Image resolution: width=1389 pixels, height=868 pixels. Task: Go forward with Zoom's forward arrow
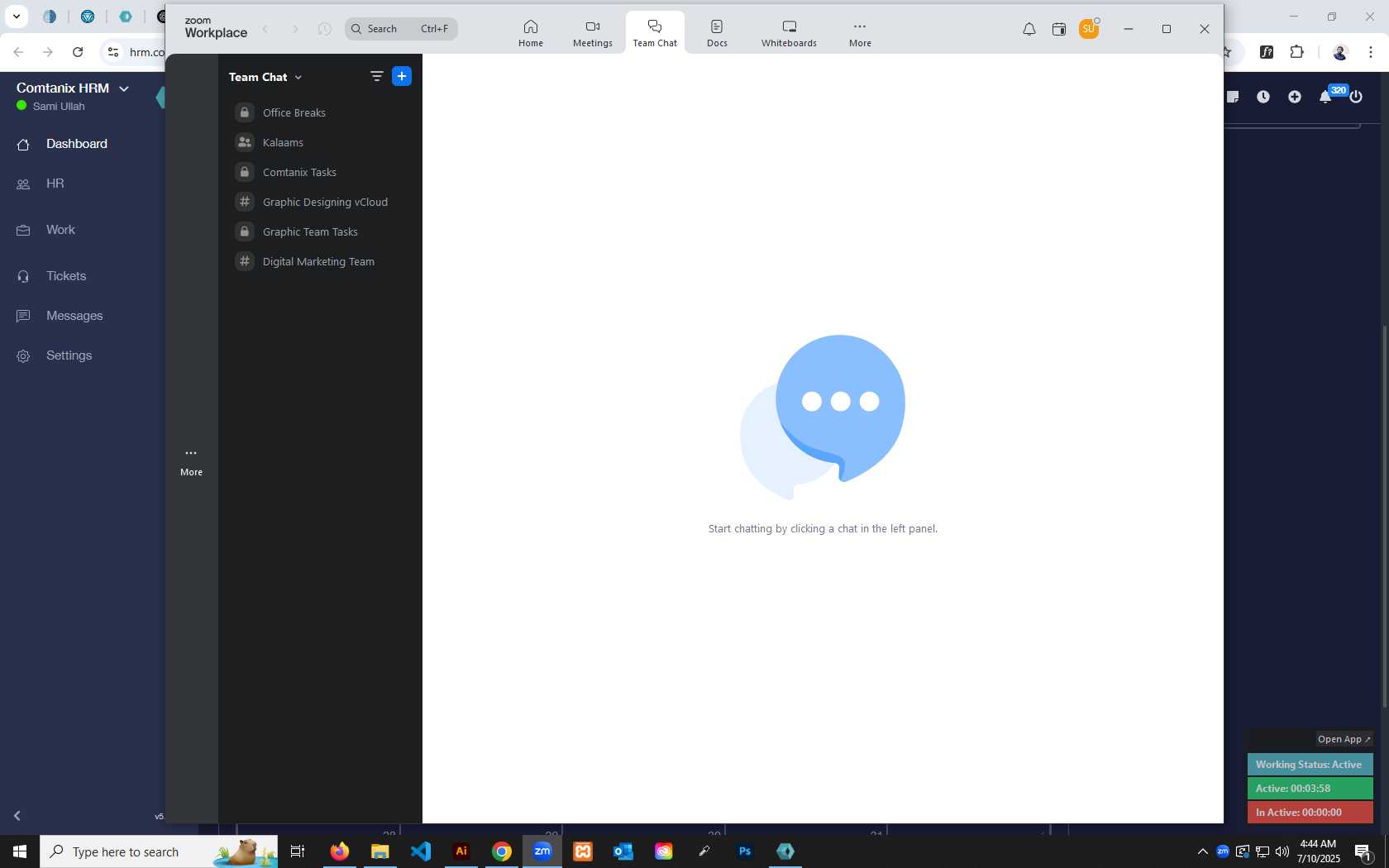click(295, 29)
